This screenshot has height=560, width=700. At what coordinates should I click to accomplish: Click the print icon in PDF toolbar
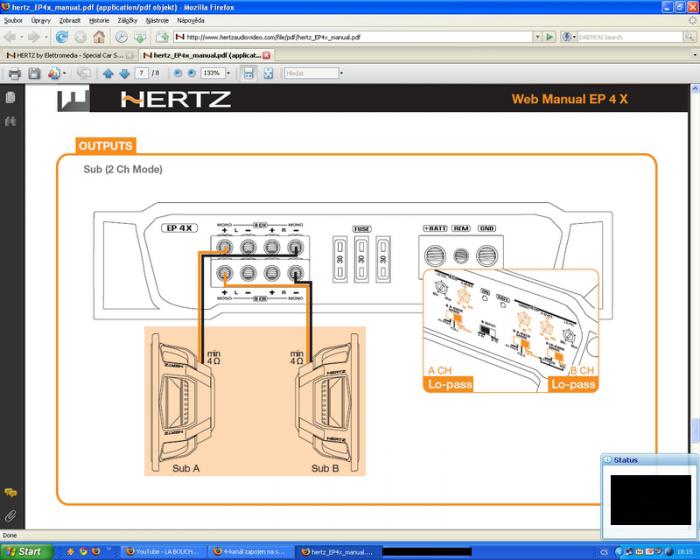coord(15,73)
